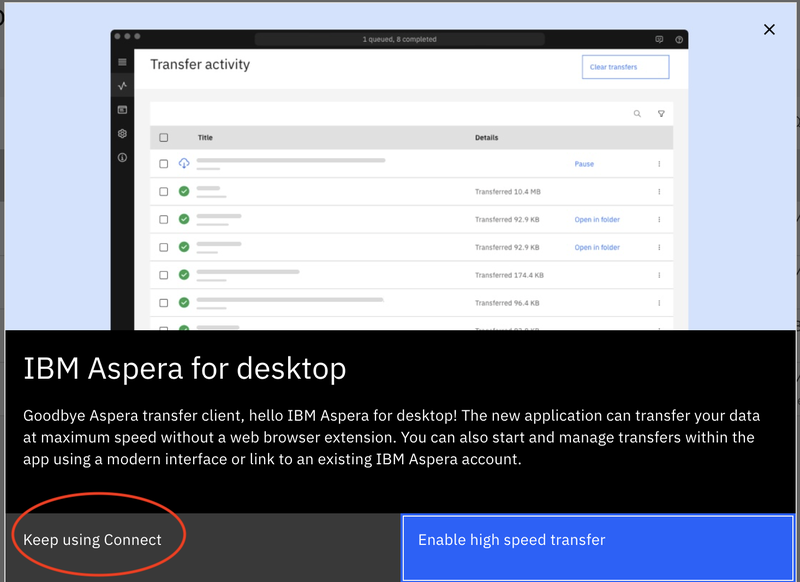The height and width of the screenshot is (582, 800).
Task: Click the 'IBM Aspera for desktop' heading
Action: pos(185,369)
